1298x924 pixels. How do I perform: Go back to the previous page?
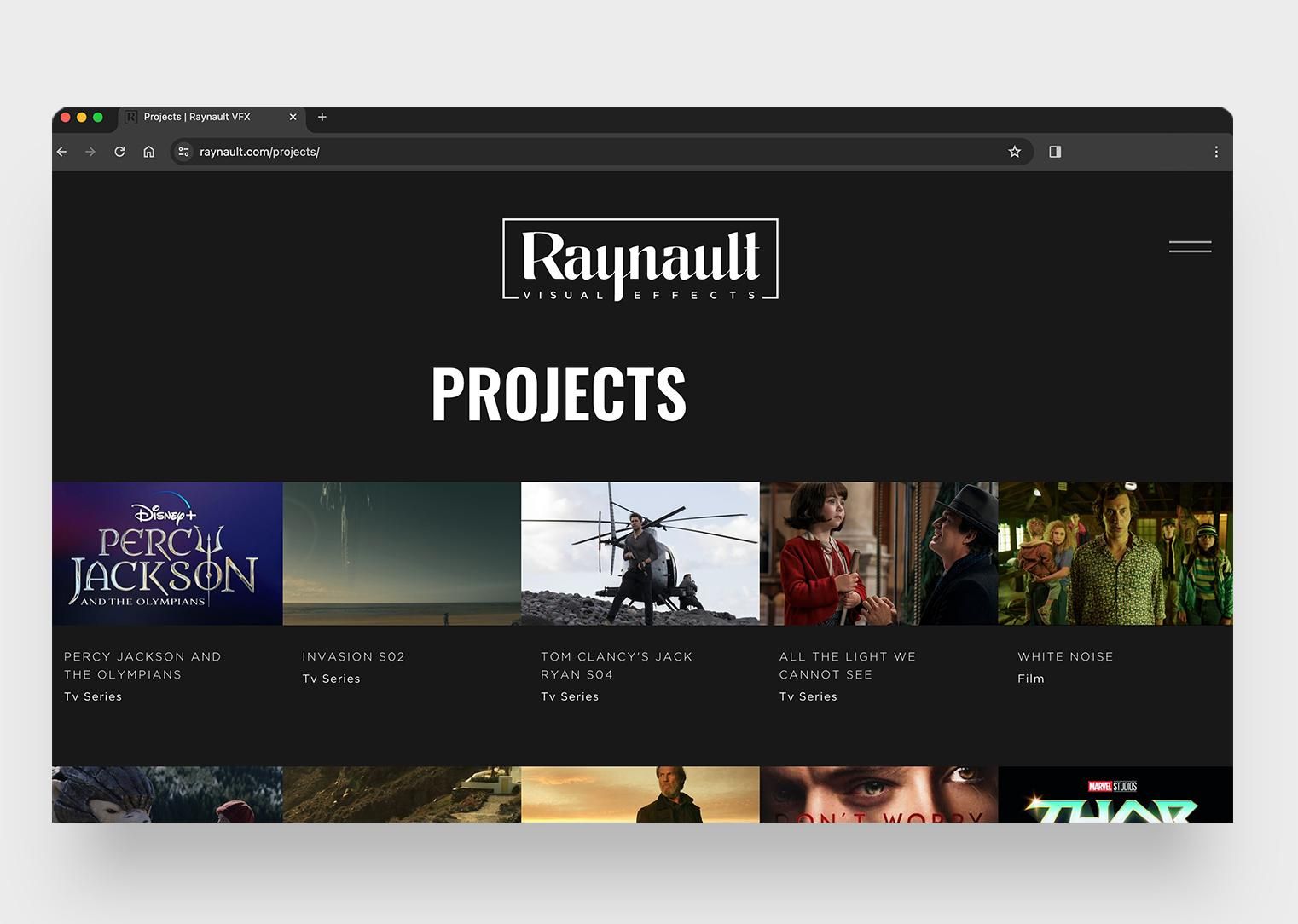tap(62, 152)
